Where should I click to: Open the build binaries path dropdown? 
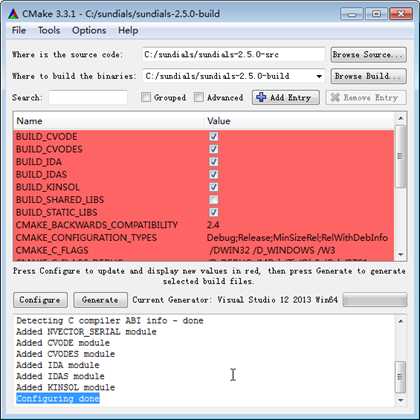[319, 76]
